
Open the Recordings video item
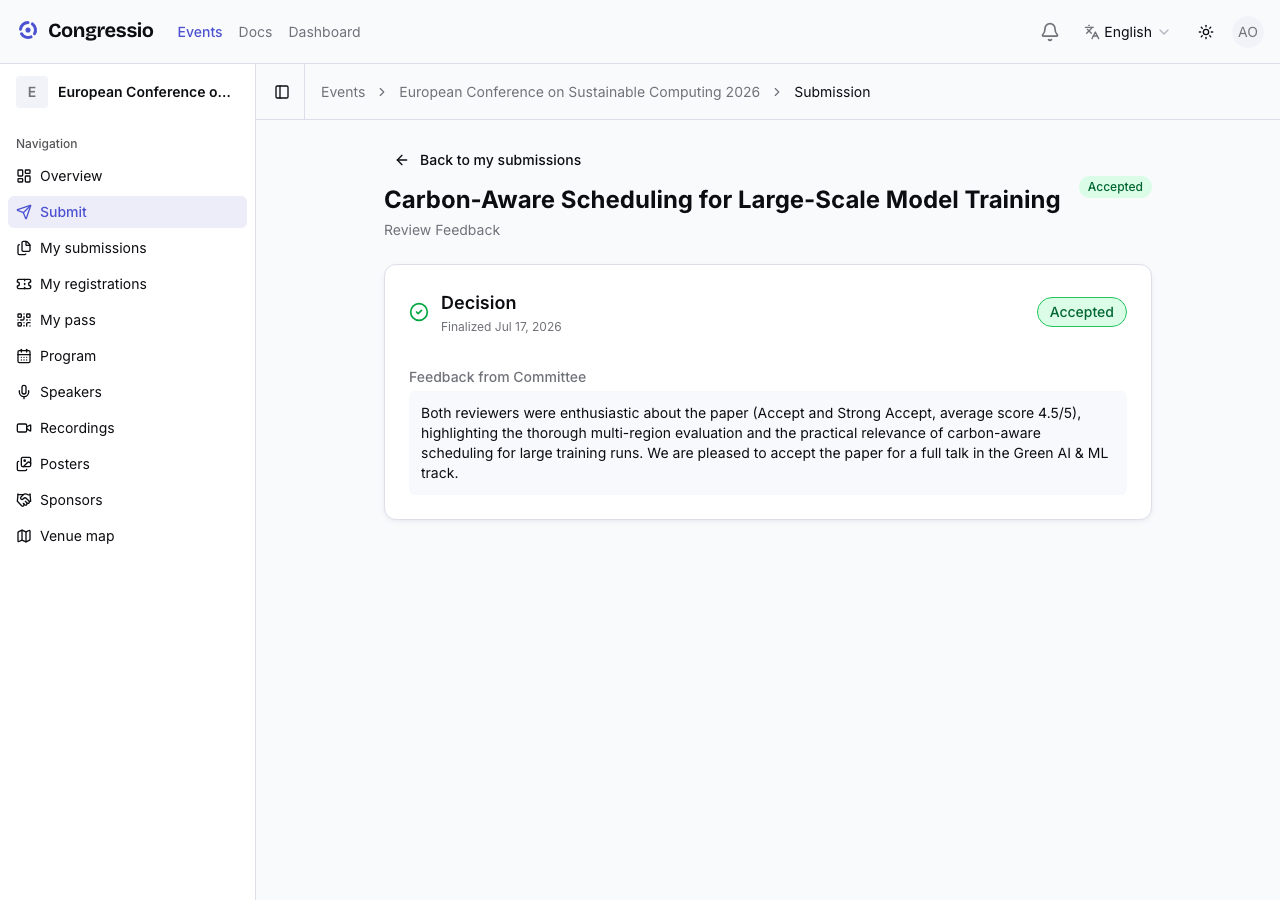(x=128, y=428)
